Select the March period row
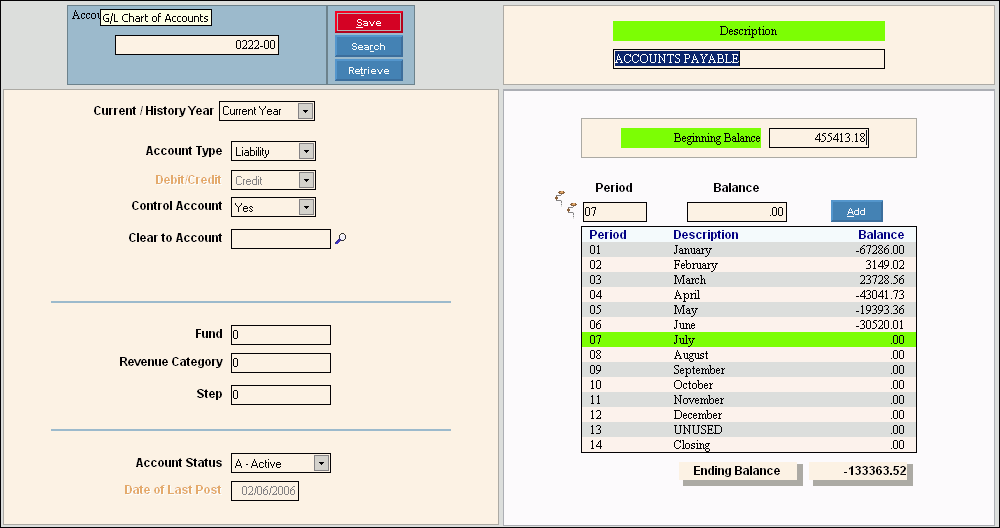1000x528 pixels. 744,280
